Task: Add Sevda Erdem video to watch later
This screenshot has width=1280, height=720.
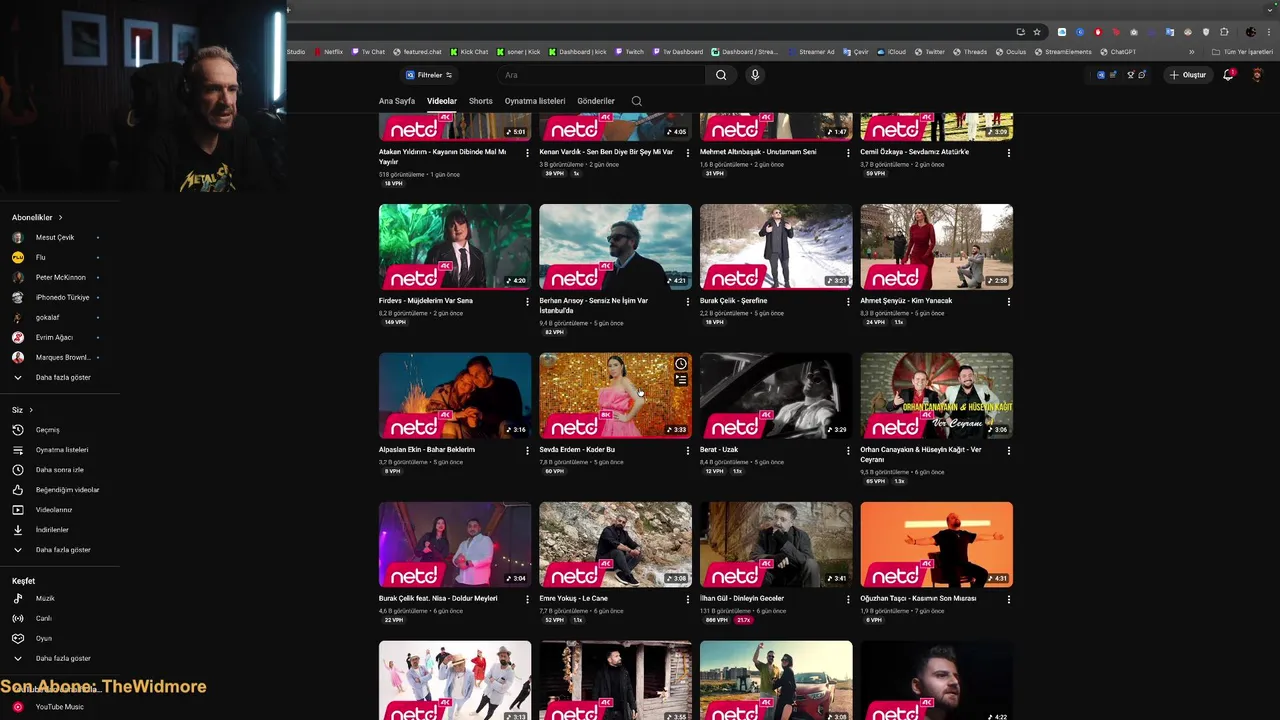Action: 681,364
